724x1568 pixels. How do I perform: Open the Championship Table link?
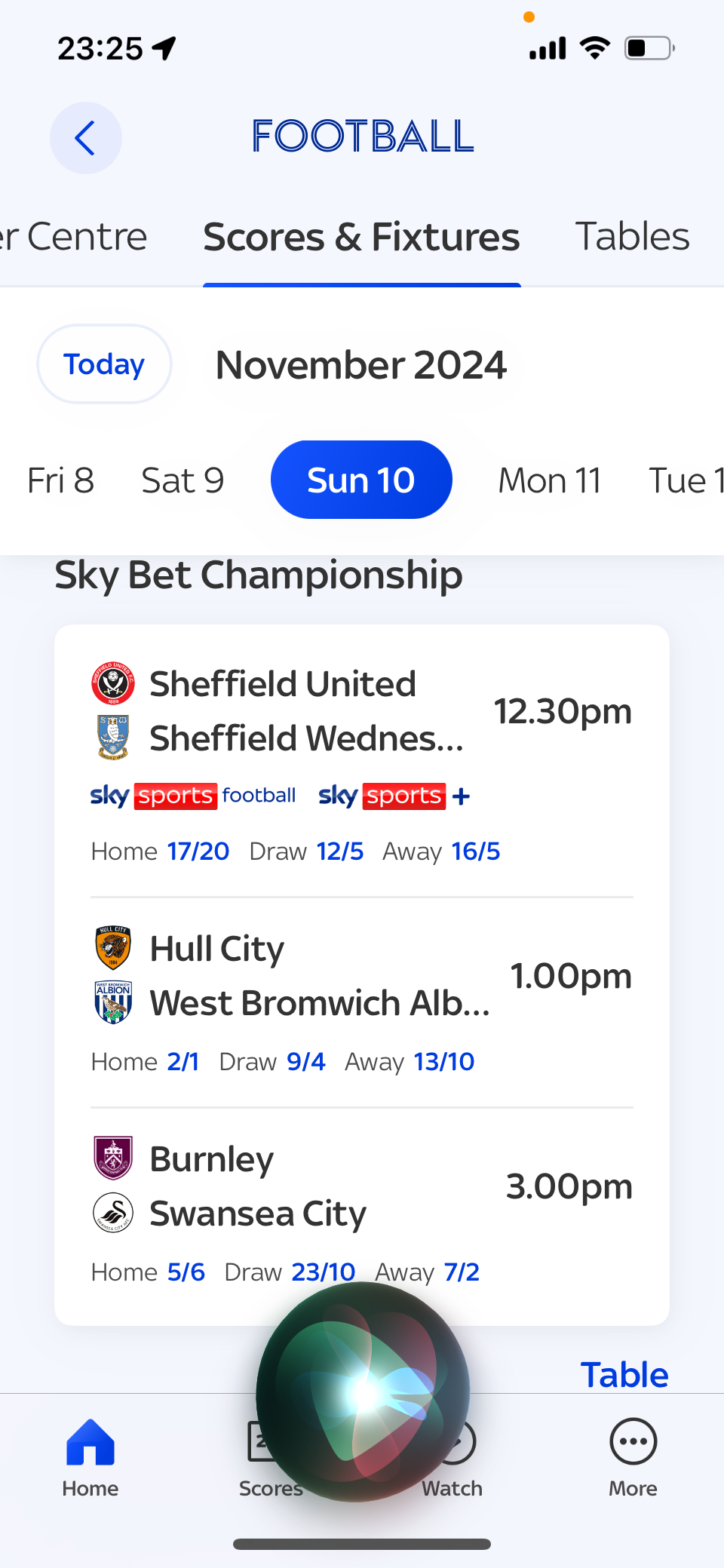pos(624,1374)
